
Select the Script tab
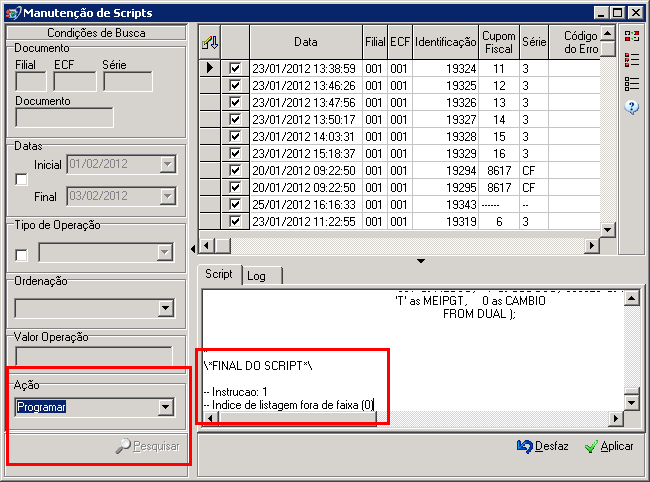tap(218, 274)
